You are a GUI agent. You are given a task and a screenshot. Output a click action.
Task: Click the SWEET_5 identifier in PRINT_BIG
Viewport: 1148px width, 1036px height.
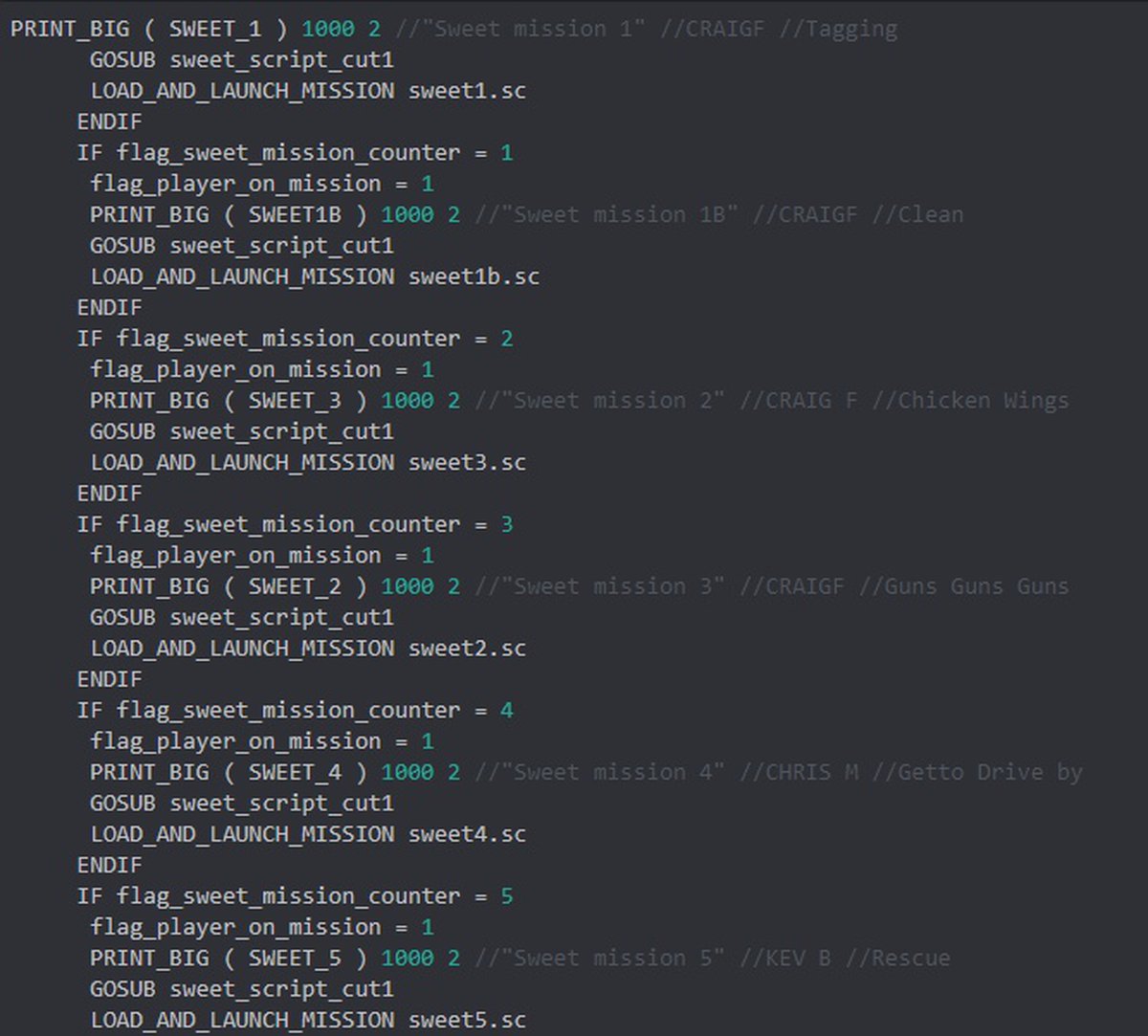tap(295, 957)
